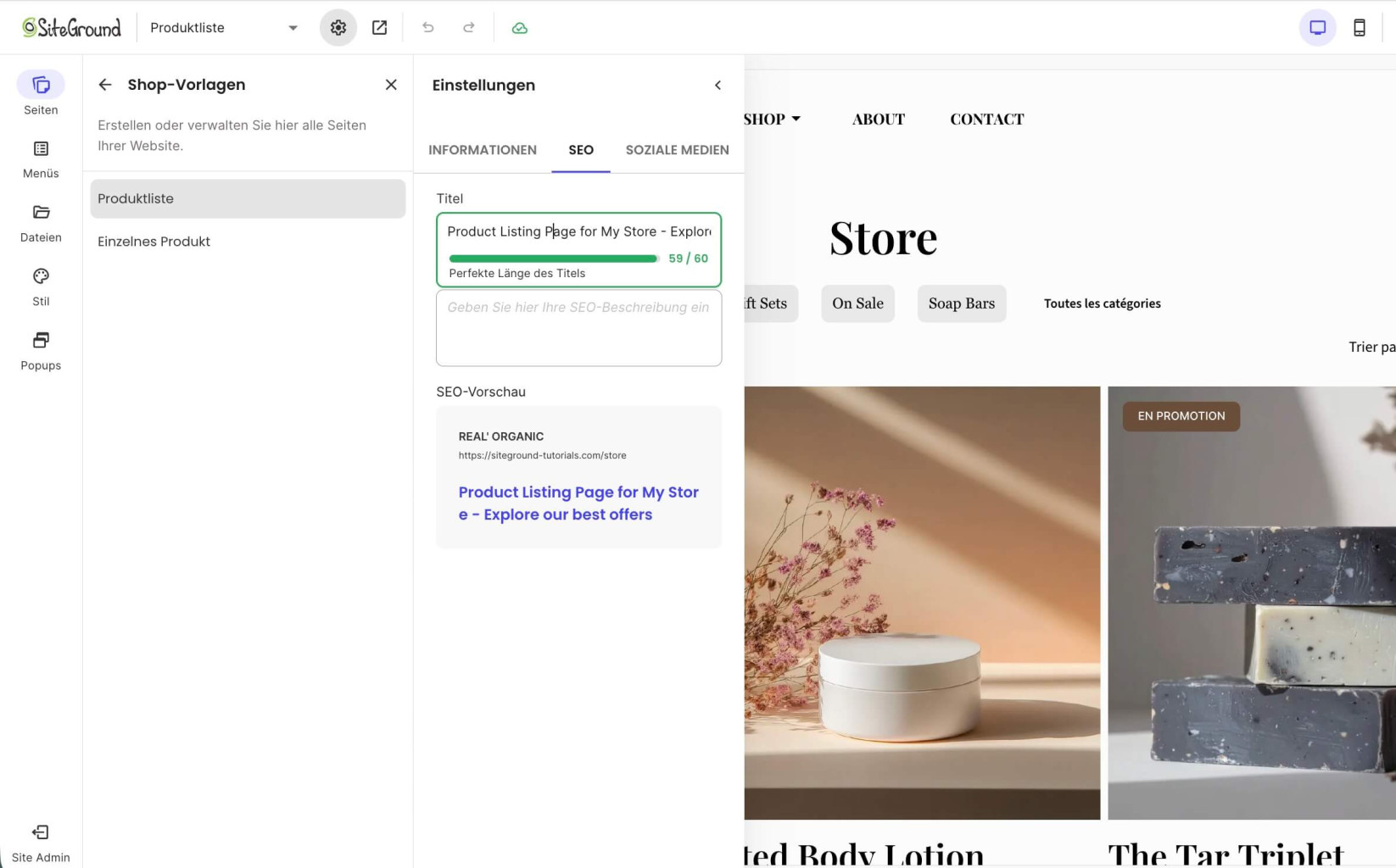Click Perfekte Länge des Titels message

pos(517,273)
